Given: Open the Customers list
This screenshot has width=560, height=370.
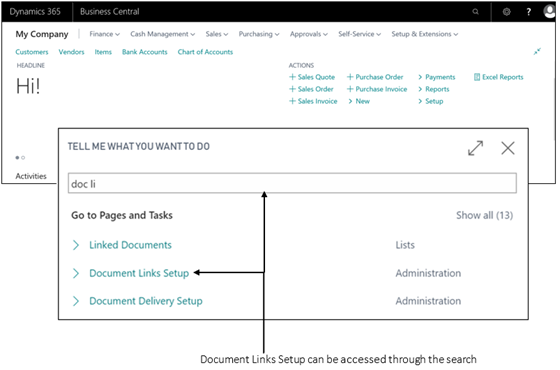Looking at the screenshot, I should coord(32,52).
